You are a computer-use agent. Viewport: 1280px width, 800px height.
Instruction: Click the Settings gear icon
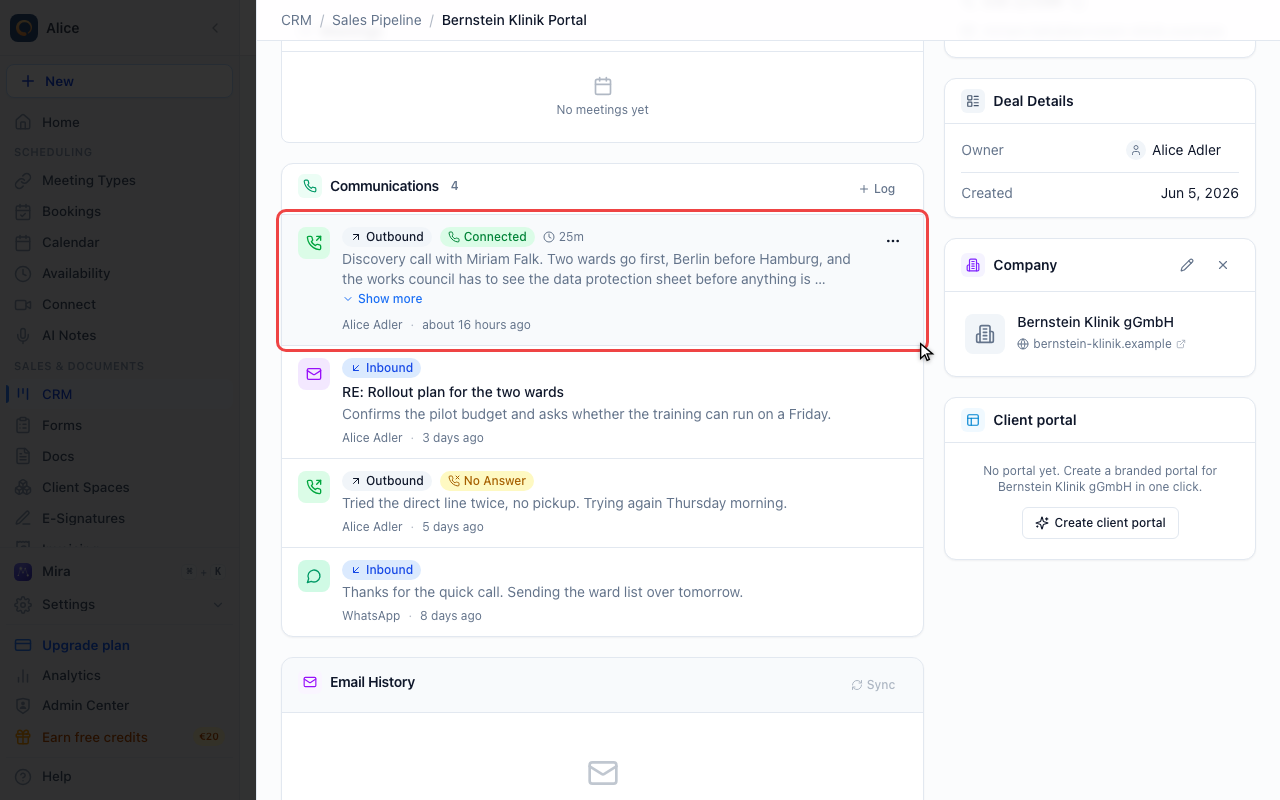pos(23,604)
